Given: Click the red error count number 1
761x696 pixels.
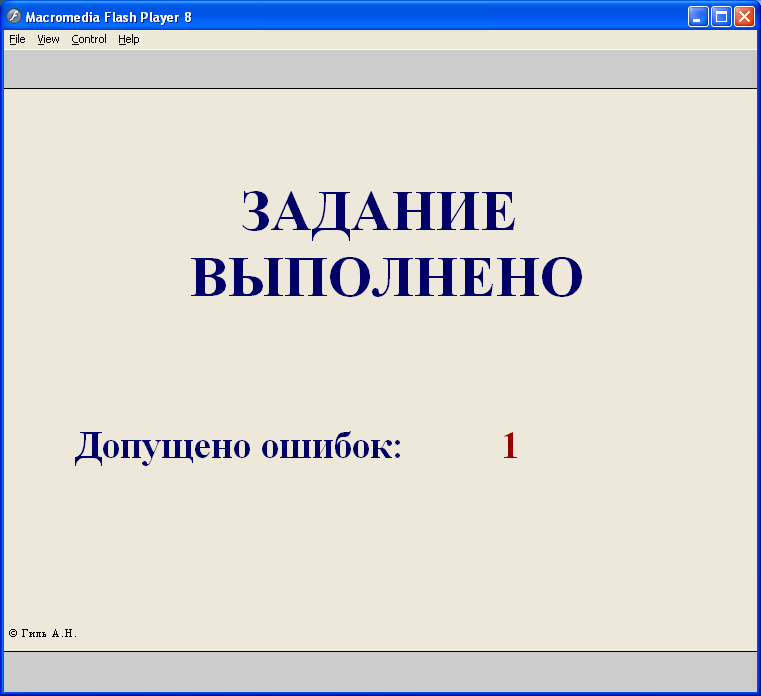Looking at the screenshot, I should 510,445.
